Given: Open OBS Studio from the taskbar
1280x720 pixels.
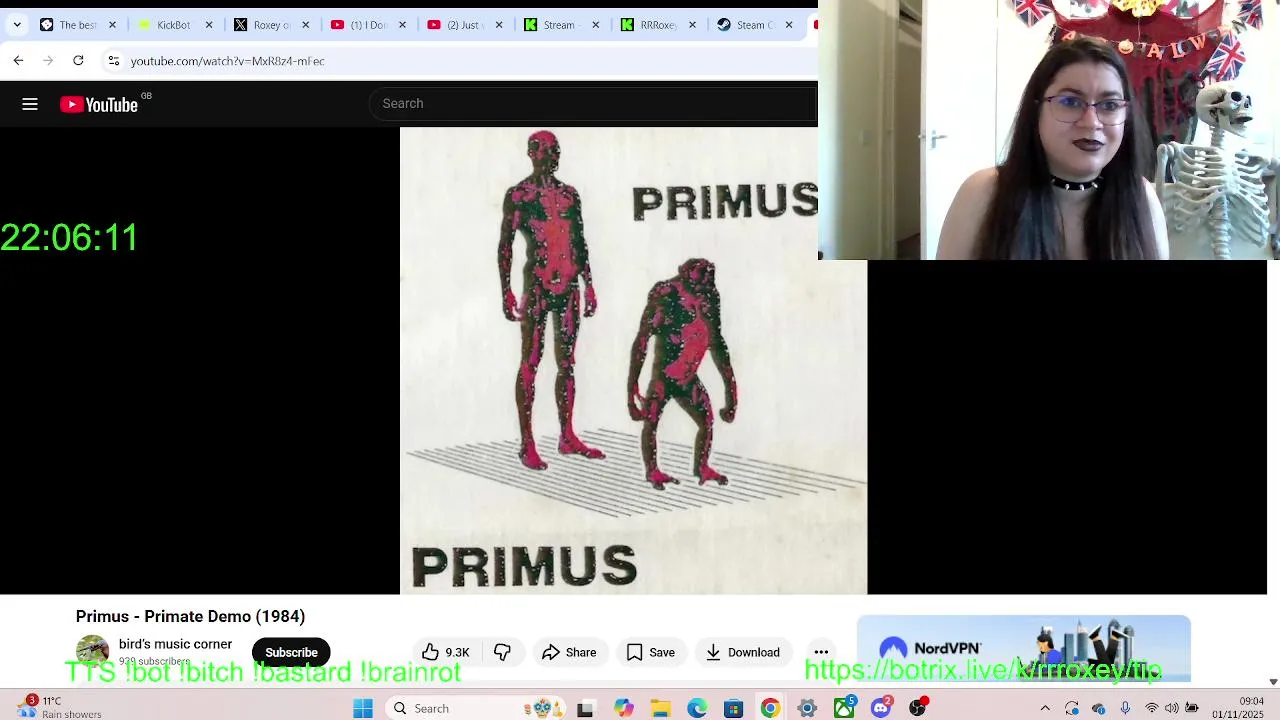Looking at the screenshot, I should point(917,708).
